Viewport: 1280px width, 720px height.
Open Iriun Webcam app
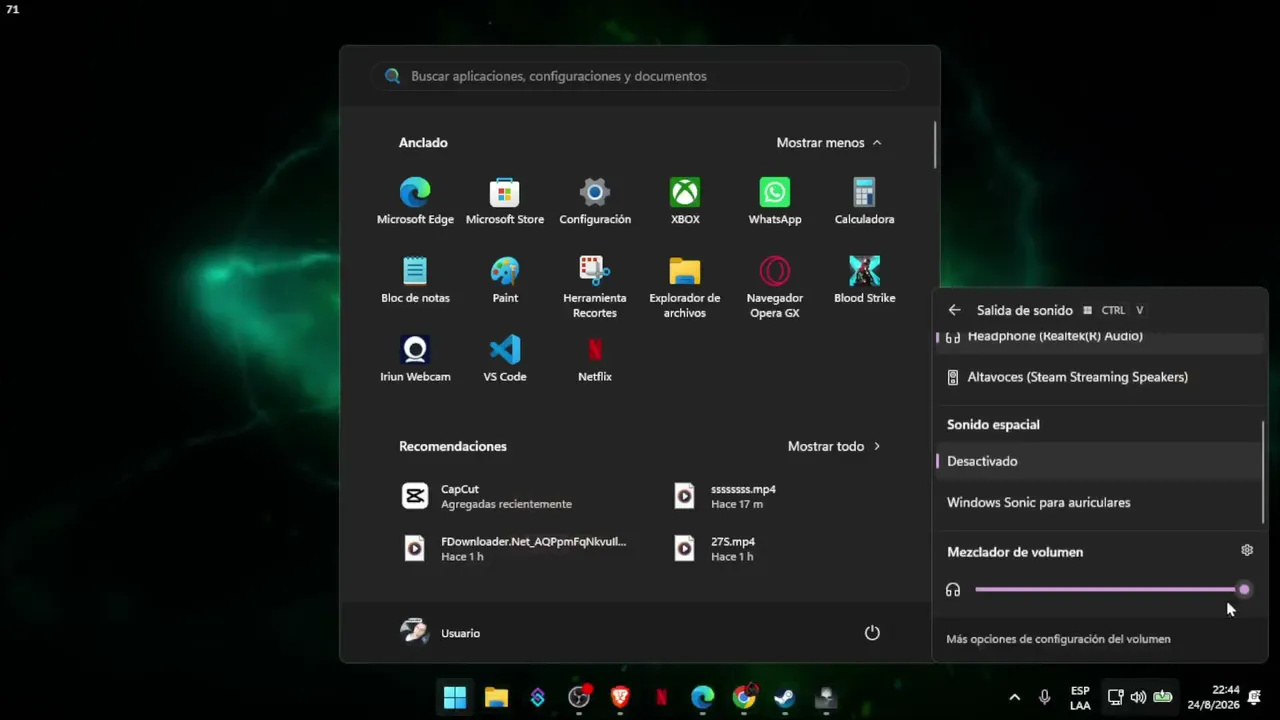(x=415, y=359)
